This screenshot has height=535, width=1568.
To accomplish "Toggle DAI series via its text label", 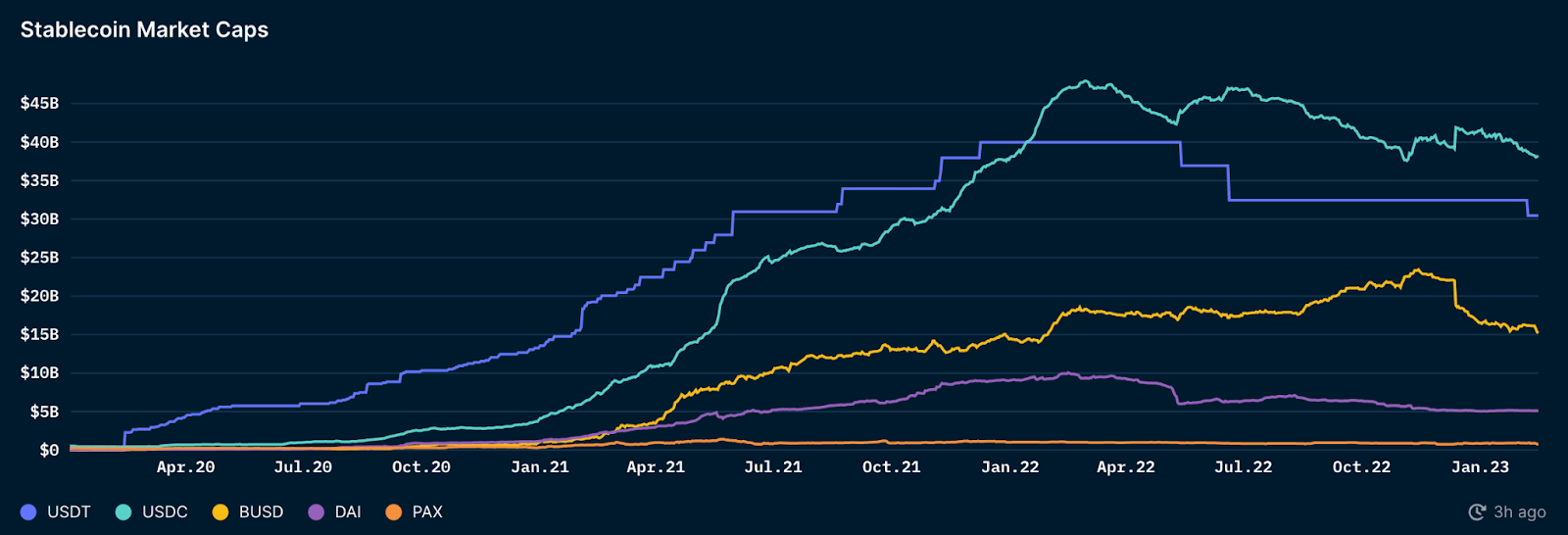I will click(348, 512).
